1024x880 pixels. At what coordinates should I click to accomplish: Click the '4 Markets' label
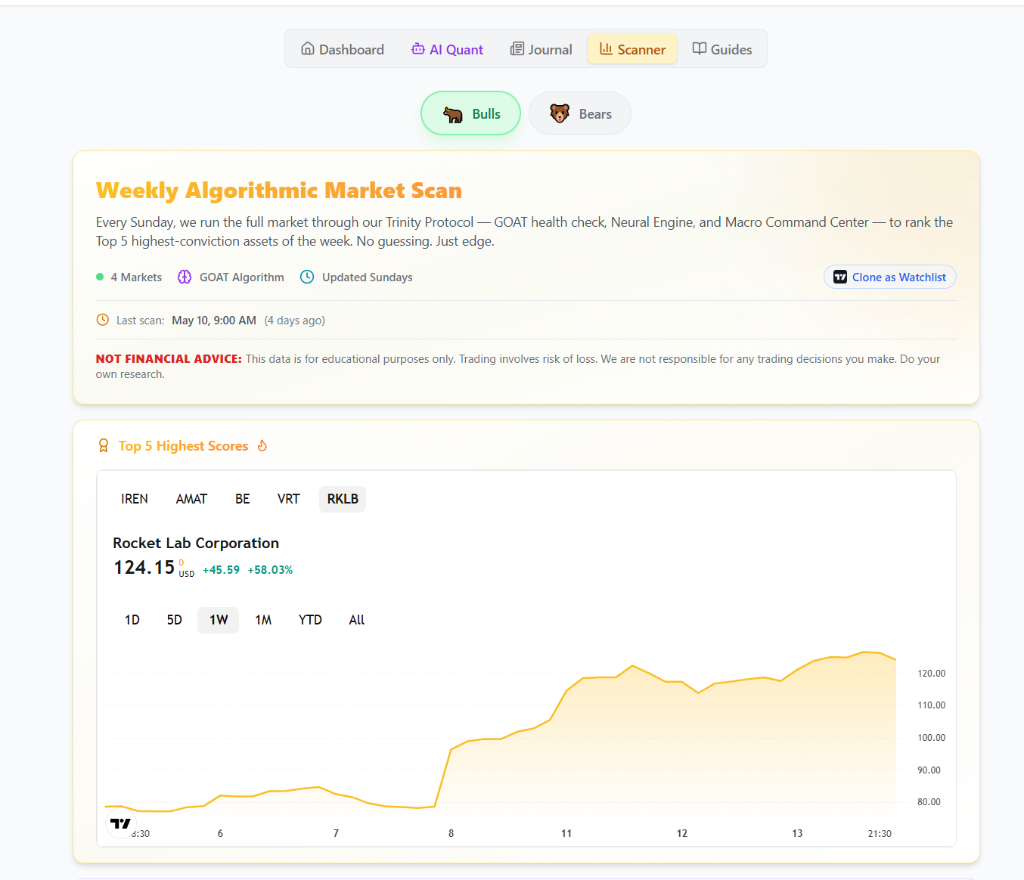(136, 277)
